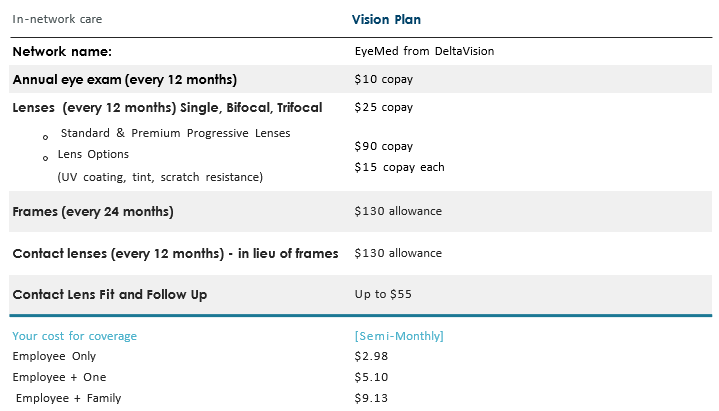Image resolution: width=719 pixels, height=411 pixels.
Task: Click the "Frames (every 24 months)" row label
Action: (93, 211)
